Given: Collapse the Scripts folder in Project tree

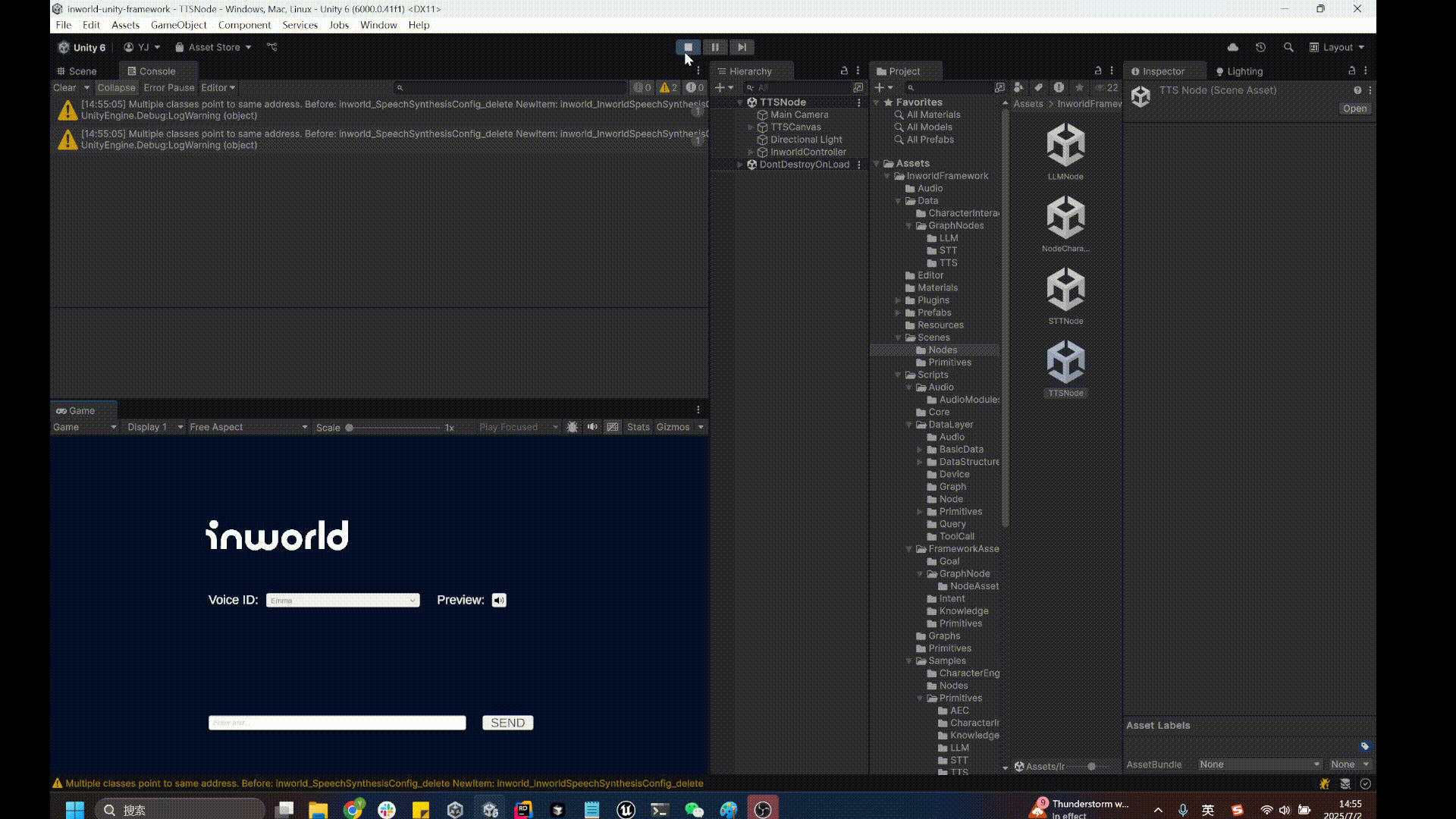Looking at the screenshot, I should coord(899,375).
